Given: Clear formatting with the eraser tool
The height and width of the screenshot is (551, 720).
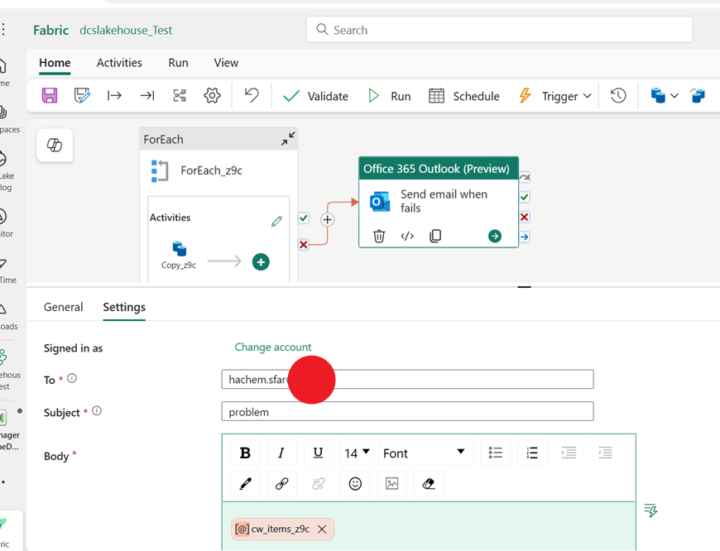Looking at the screenshot, I should pyautogui.click(x=428, y=484).
